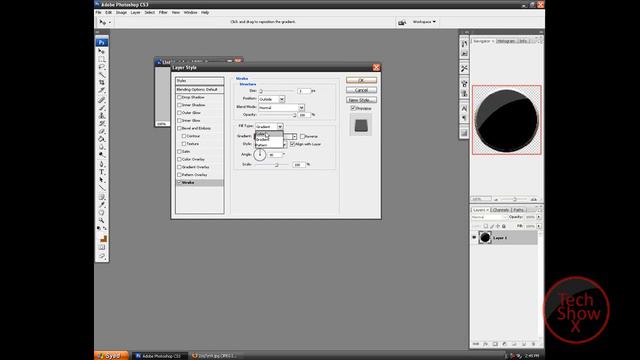Click the foreground/background color chips
Image resolution: width=640 pixels, height=360 pixels.
point(102,238)
